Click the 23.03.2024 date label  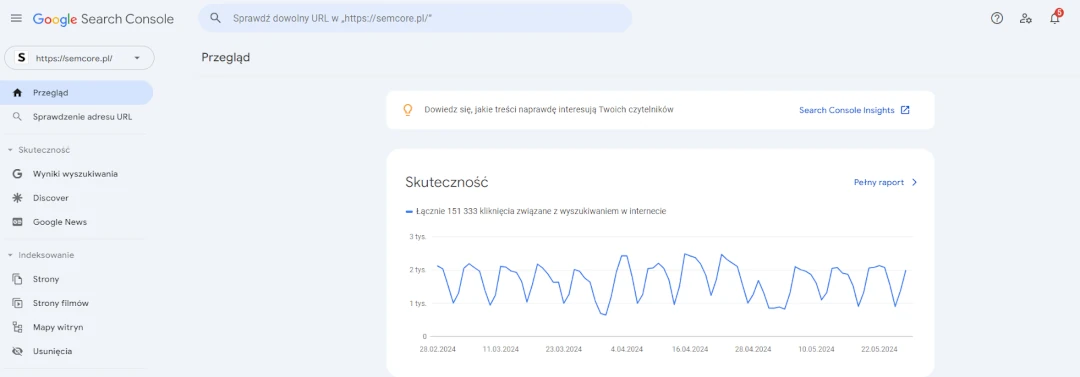click(x=564, y=349)
